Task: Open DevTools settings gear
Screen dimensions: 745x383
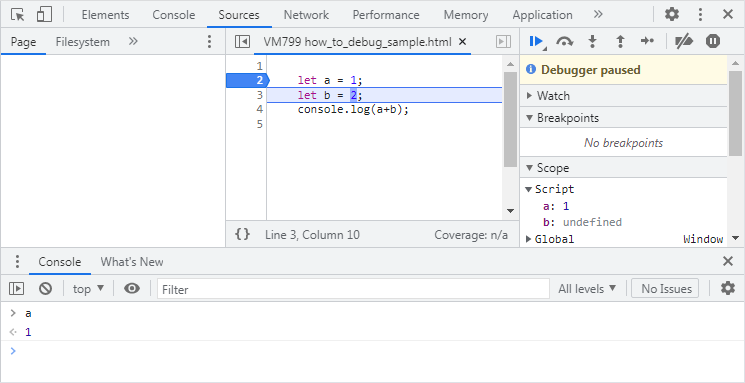Action: pyautogui.click(x=672, y=14)
